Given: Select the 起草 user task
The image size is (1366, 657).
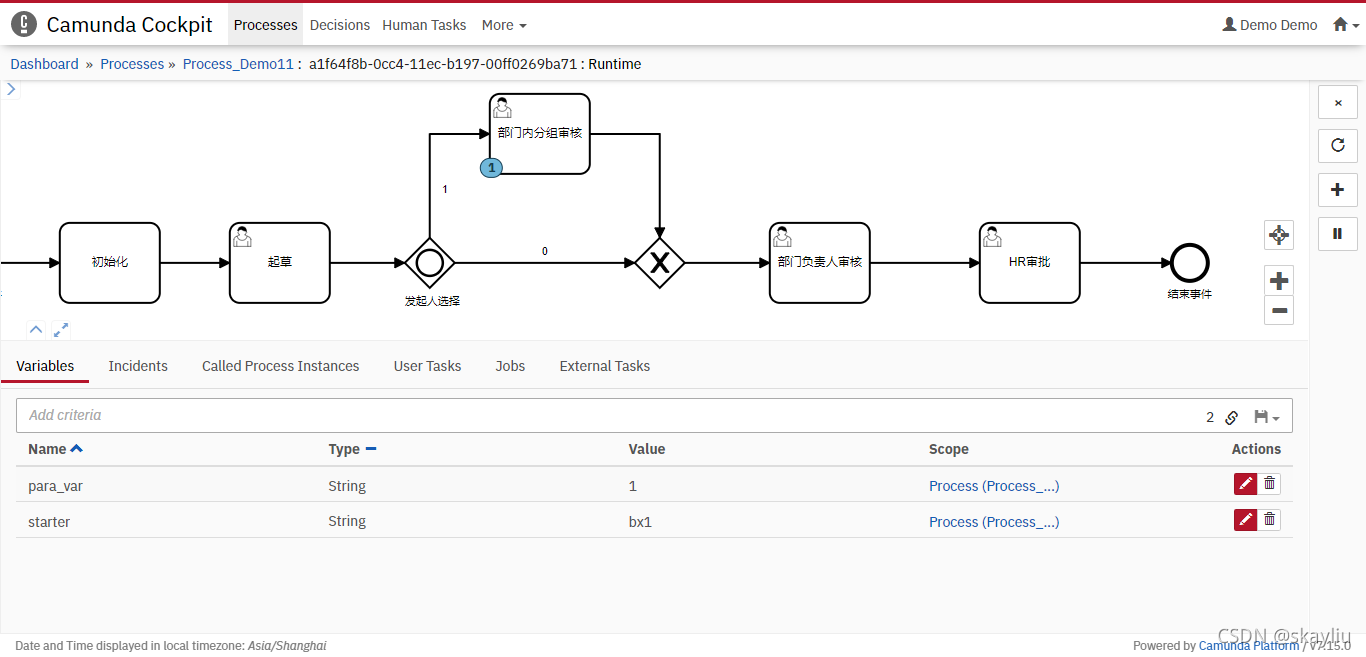Looking at the screenshot, I should click(x=280, y=263).
